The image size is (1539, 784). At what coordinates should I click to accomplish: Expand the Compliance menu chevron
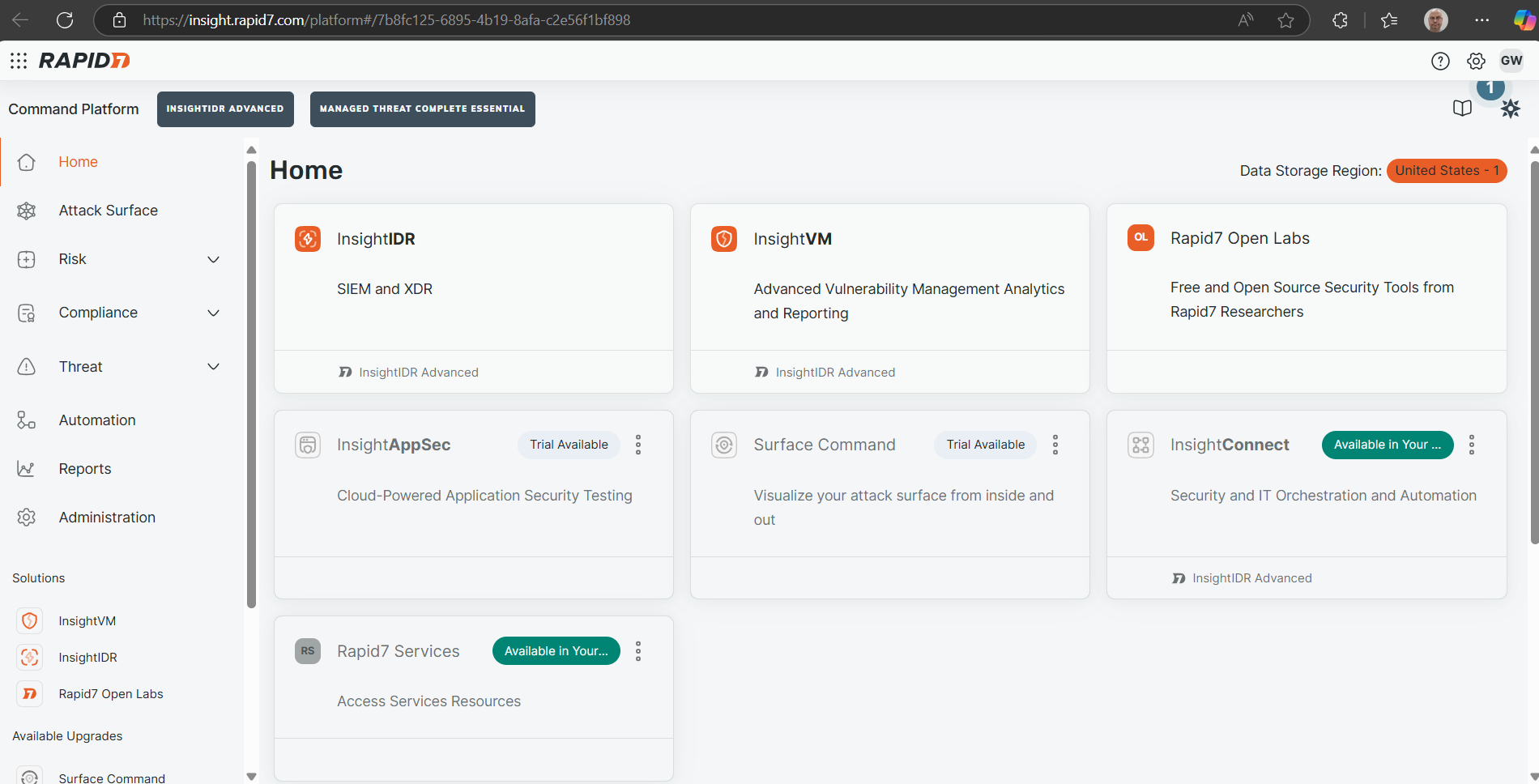pos(214,313)
